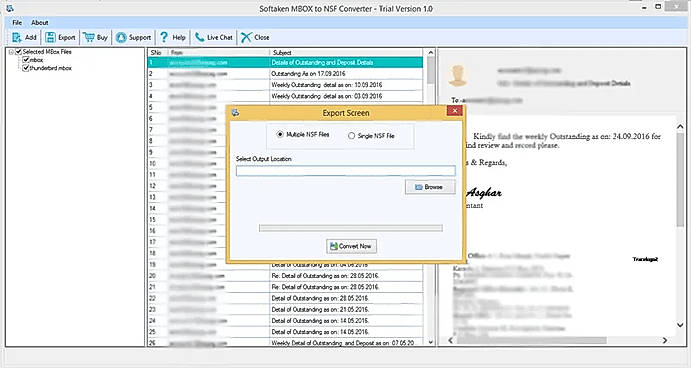The width and height of the screenshot is (691, 368).
Task: Select email 'Weekly Outstanding detail as on: 10.09.2016'
Action: click(285, 85)
